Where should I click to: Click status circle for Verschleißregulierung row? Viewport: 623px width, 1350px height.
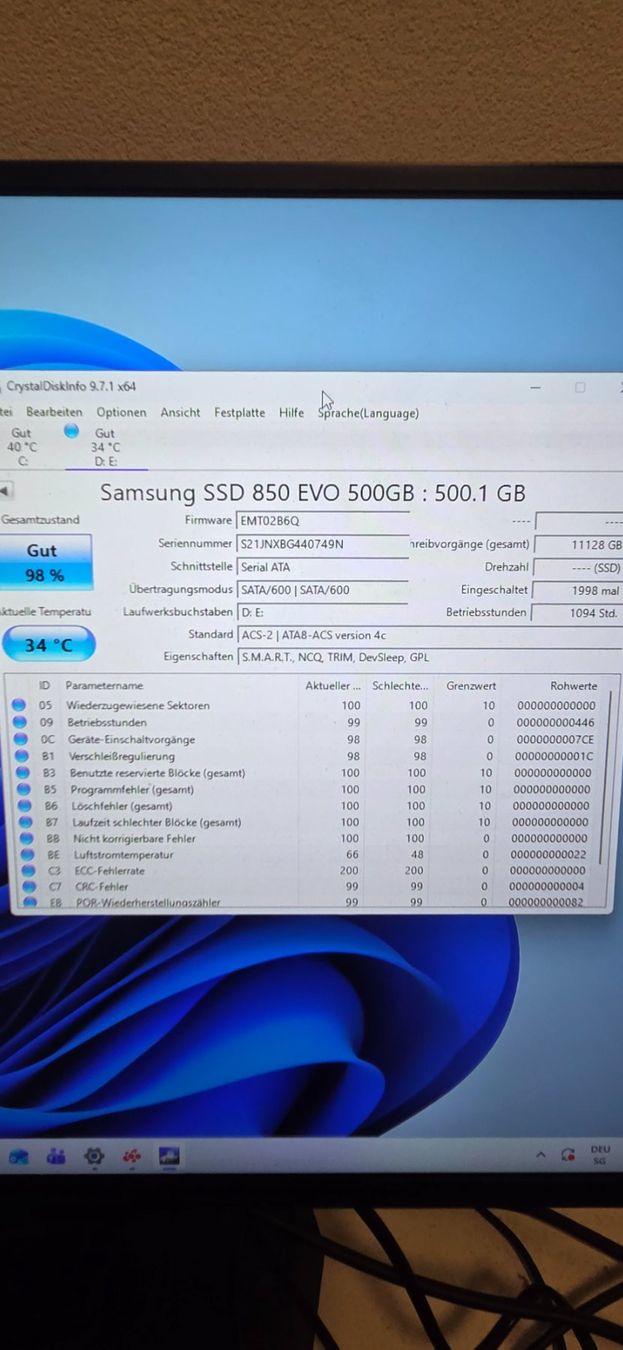point(19,756)
